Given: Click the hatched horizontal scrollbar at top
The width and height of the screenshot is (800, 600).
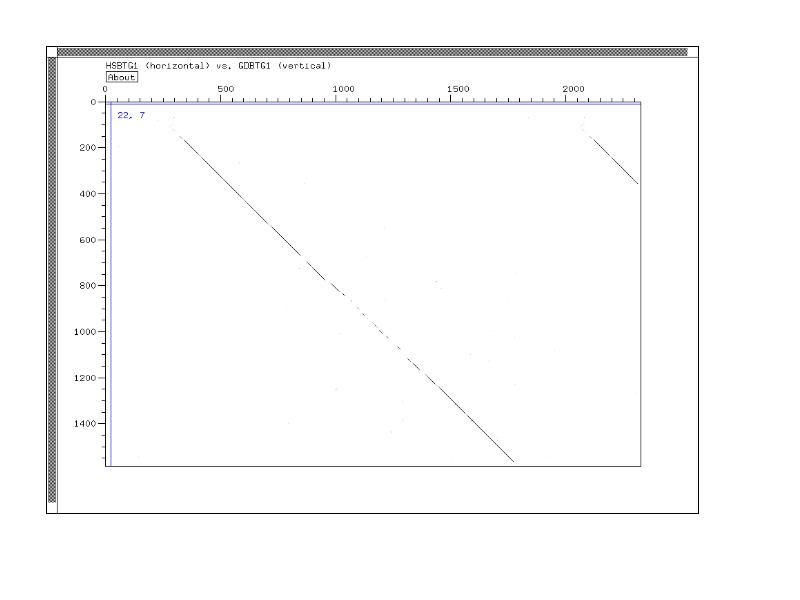Looking at the screenshot, I should coord(372,52).
